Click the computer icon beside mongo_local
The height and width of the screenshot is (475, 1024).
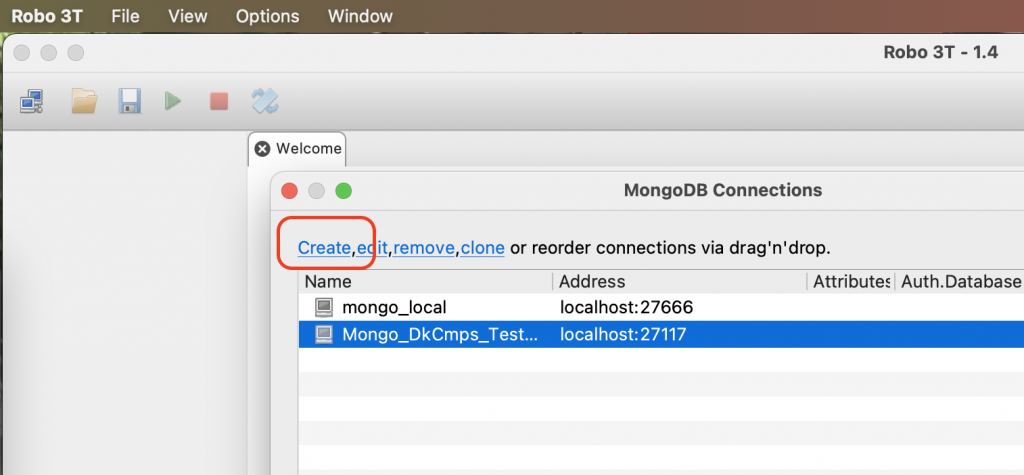(x=323, y=307)
